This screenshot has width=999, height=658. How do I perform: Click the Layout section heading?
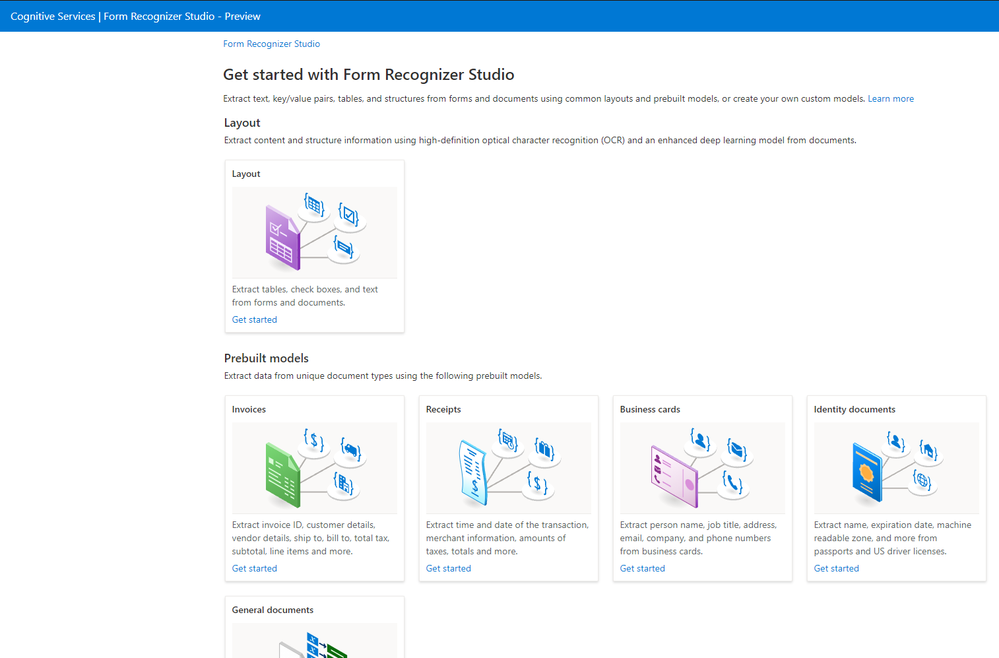click(242, 123)
